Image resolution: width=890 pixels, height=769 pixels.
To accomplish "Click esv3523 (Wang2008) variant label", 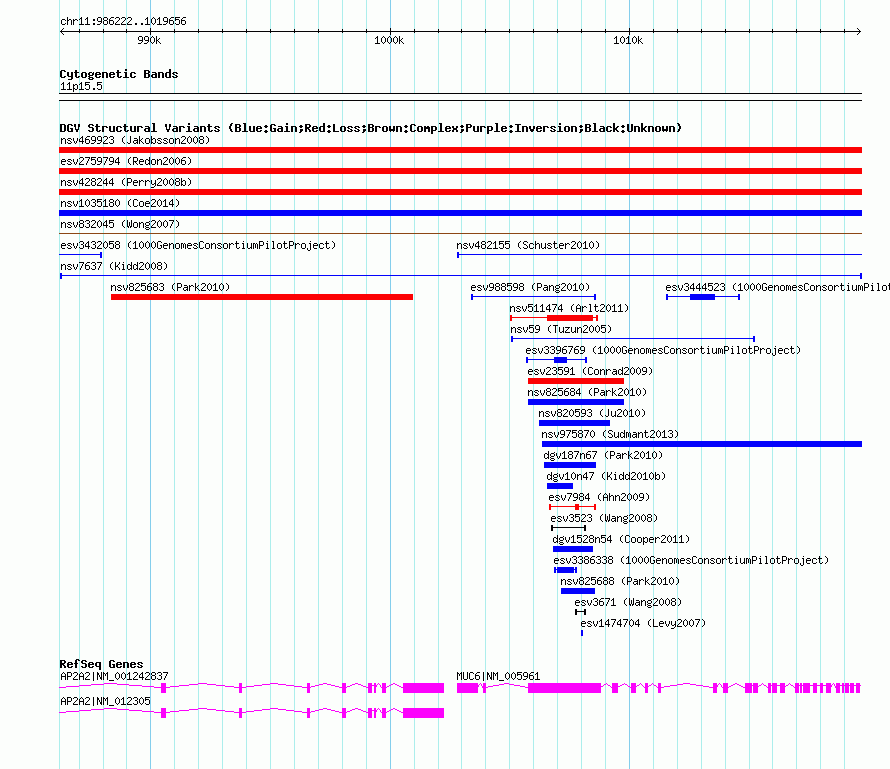I will click(x=604, y=518).
